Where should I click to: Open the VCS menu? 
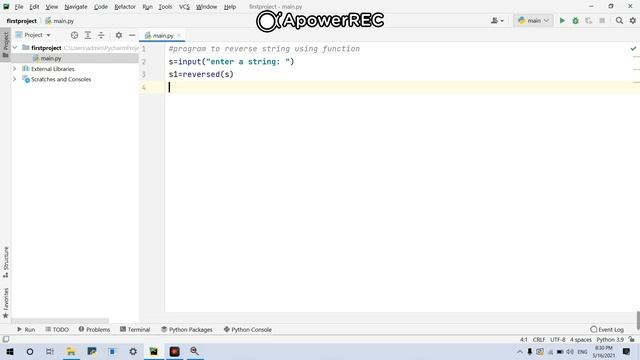(184, 7)
